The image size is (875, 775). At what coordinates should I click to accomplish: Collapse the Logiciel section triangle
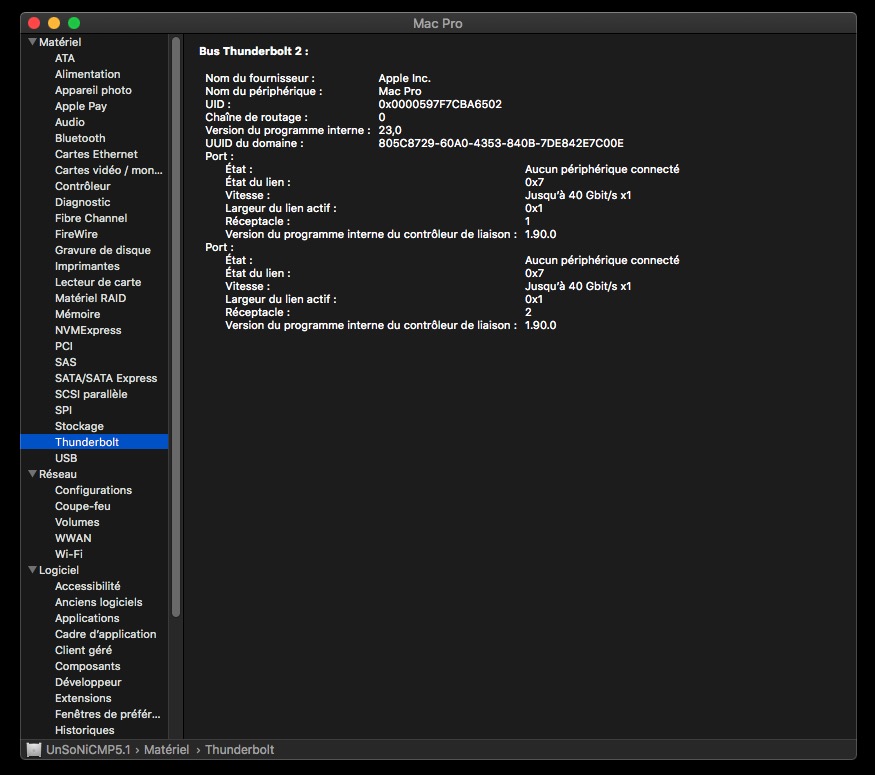click(x=32, y=570)
